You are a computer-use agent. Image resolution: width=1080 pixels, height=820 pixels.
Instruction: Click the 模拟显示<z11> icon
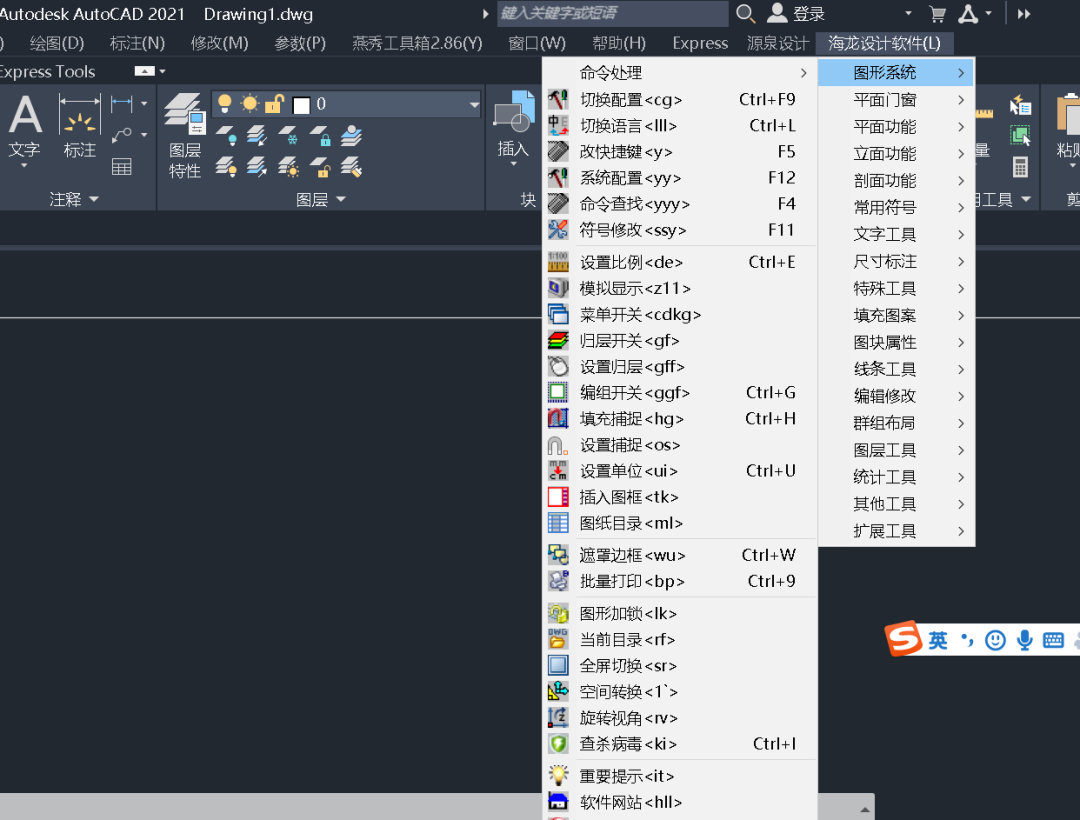(558, 288)
